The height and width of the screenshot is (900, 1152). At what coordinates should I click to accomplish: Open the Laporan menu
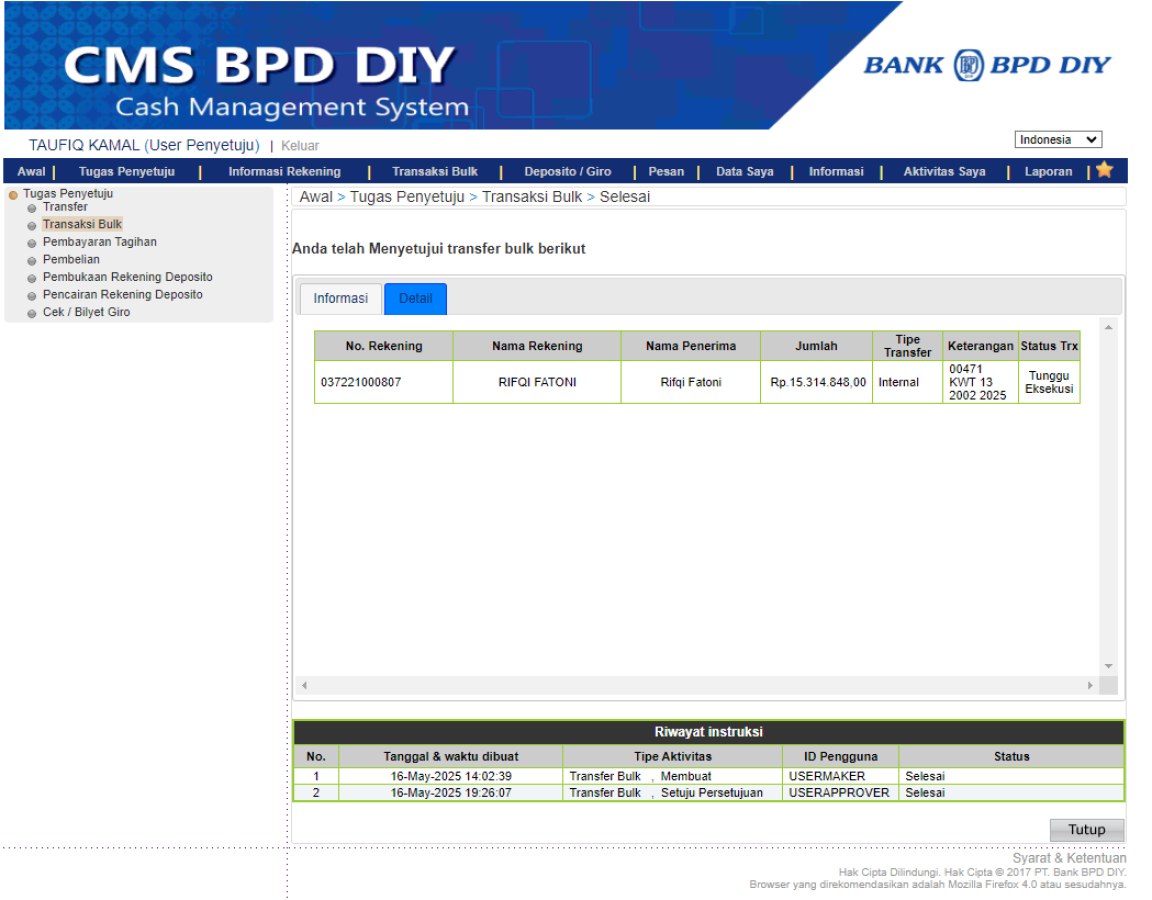click(x=1048, y=171)
